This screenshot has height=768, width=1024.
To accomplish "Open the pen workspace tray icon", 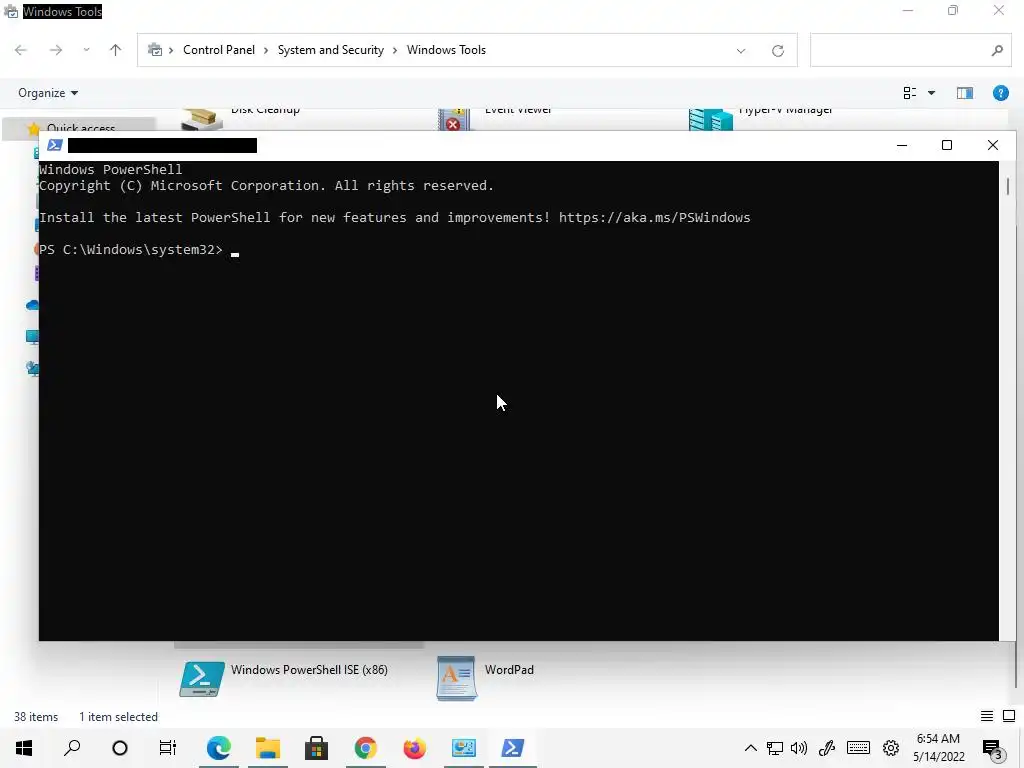I will click(827, 748).
